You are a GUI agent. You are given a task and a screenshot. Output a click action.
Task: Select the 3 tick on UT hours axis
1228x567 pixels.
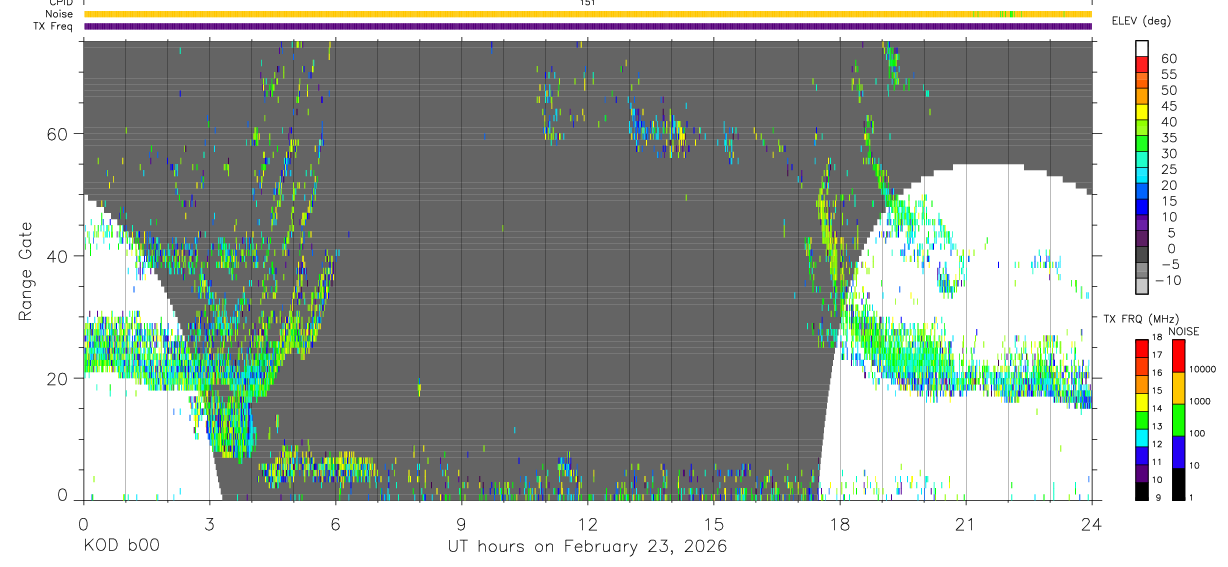[x=210, y=524]
